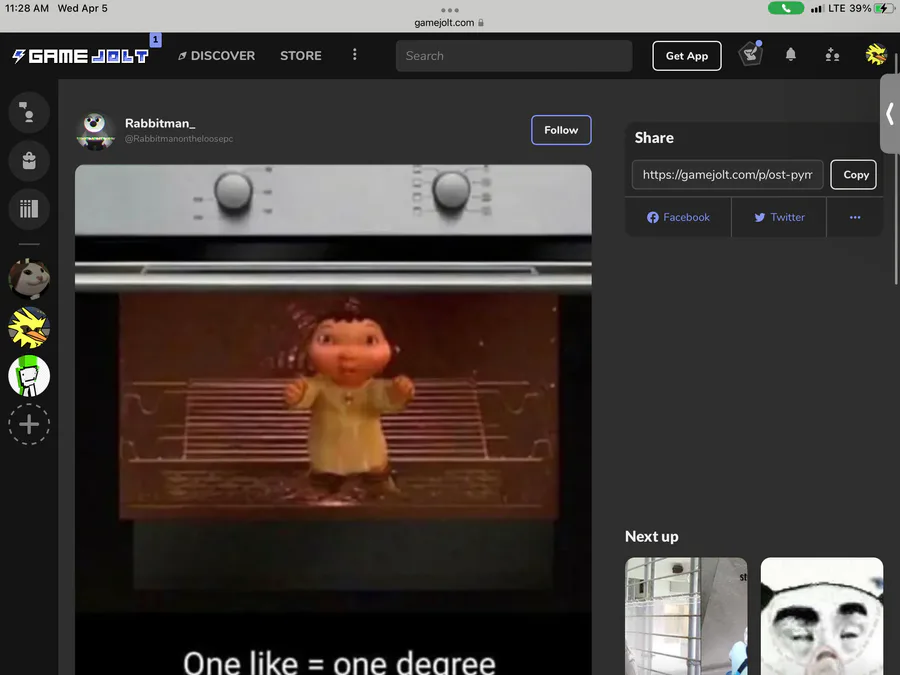Tap the battery status icon
The width and height of the screenshot is (900, 675).
884,8
